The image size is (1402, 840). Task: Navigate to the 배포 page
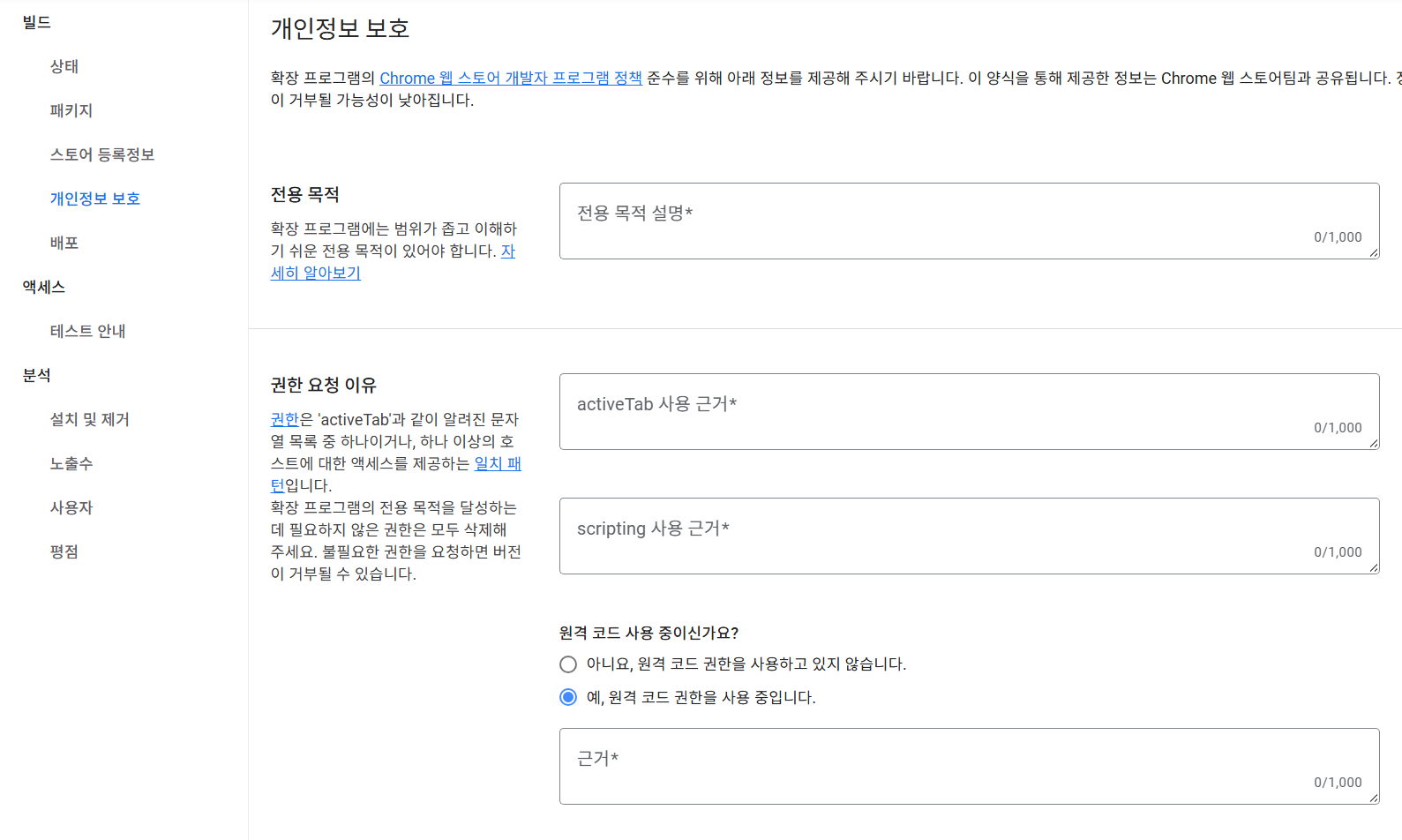pos(64,243)
